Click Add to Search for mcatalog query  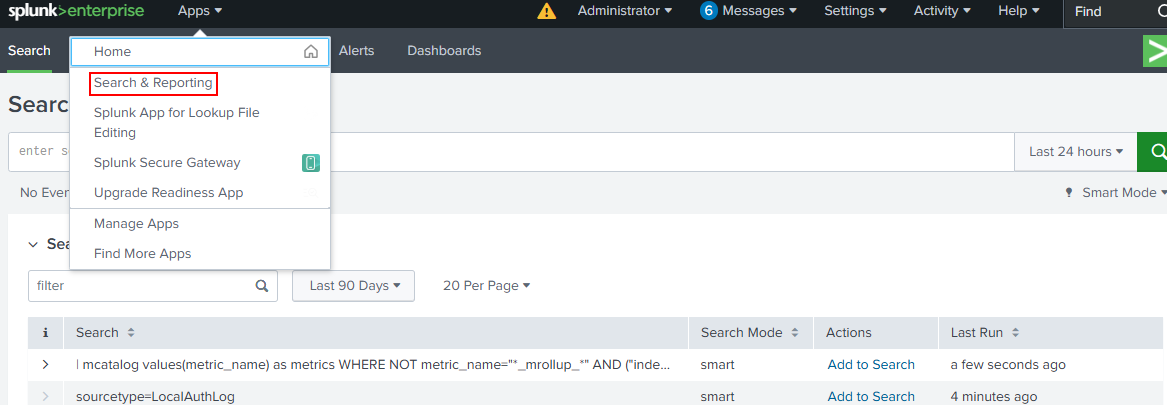(x=871, y=365)
